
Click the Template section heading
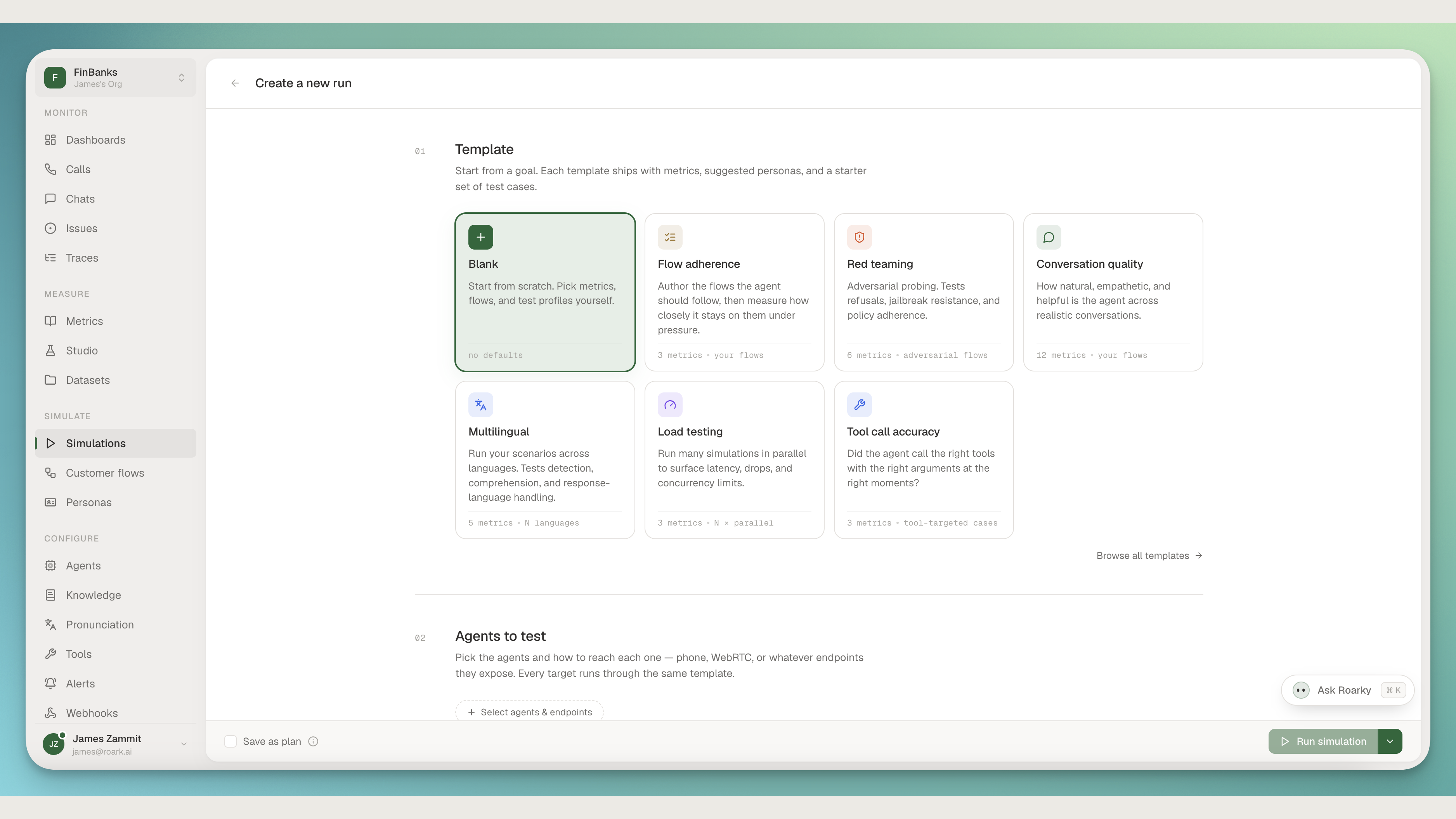tap(484, 149)
